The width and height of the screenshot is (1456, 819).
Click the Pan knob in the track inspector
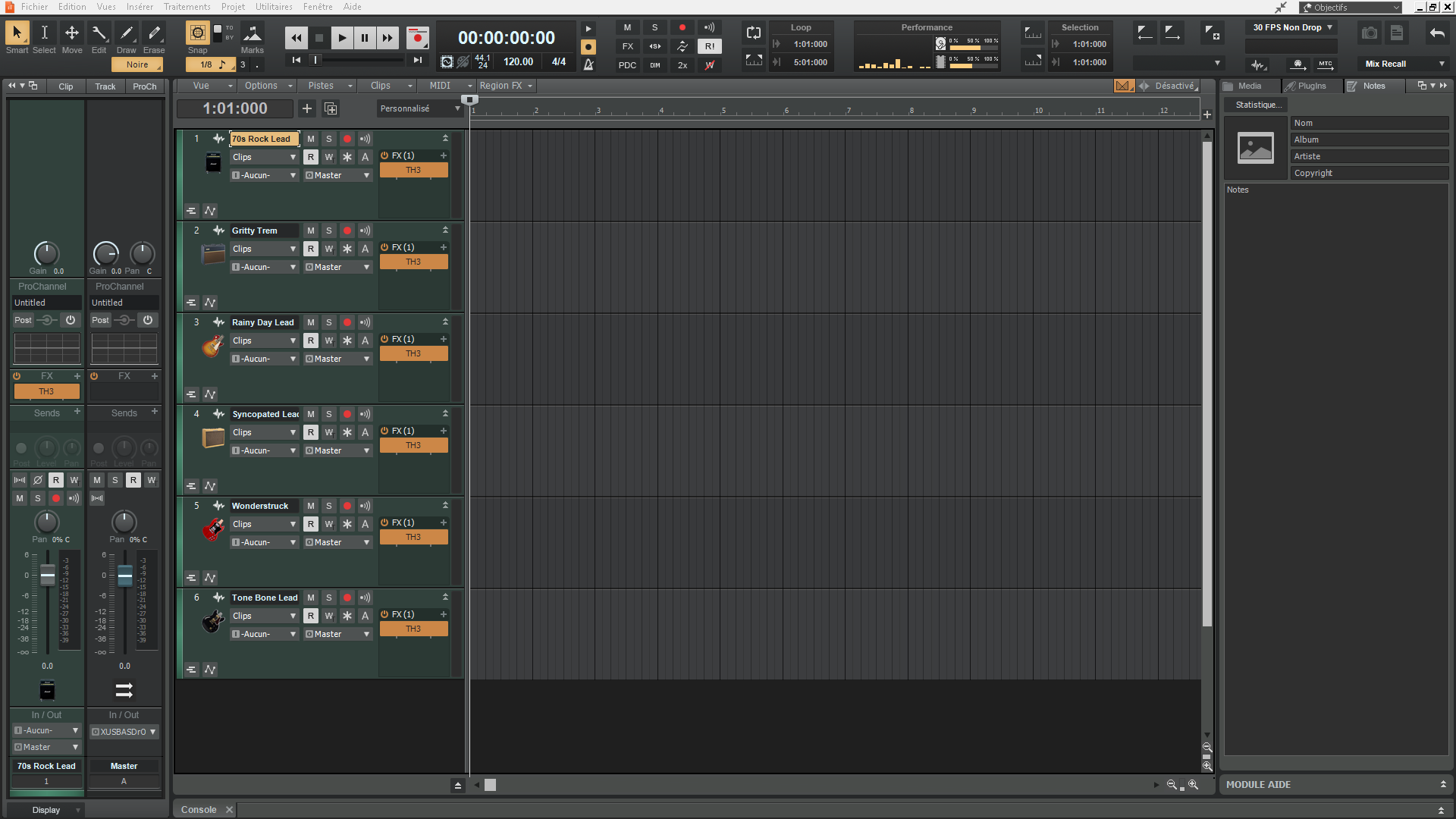coord(47,523)
